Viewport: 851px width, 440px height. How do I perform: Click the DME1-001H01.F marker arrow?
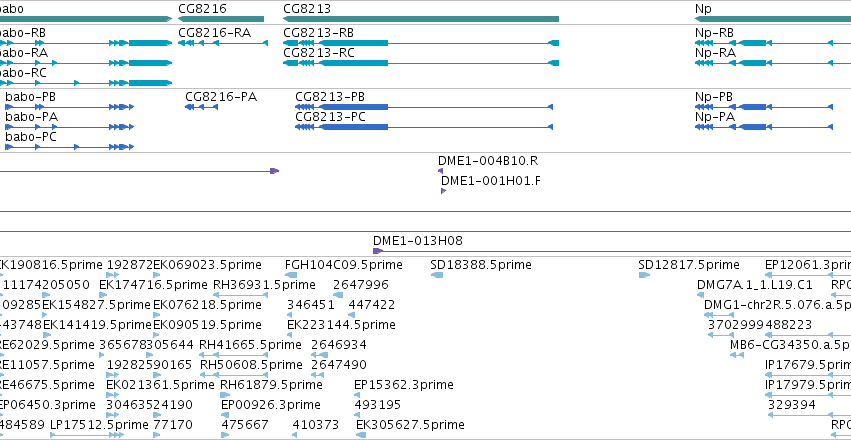tap(443, 191)
